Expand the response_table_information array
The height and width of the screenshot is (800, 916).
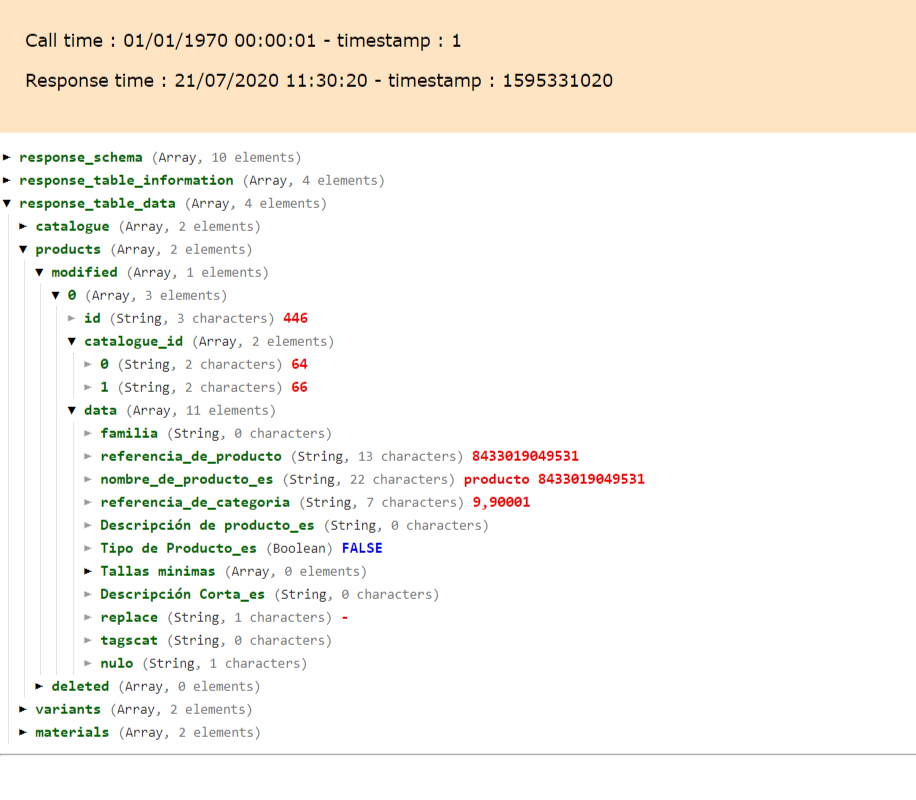pos(7,180)
